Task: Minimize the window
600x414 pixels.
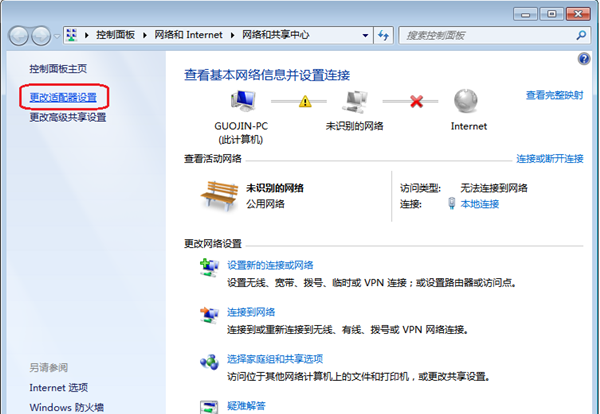Action: [525, 15]
